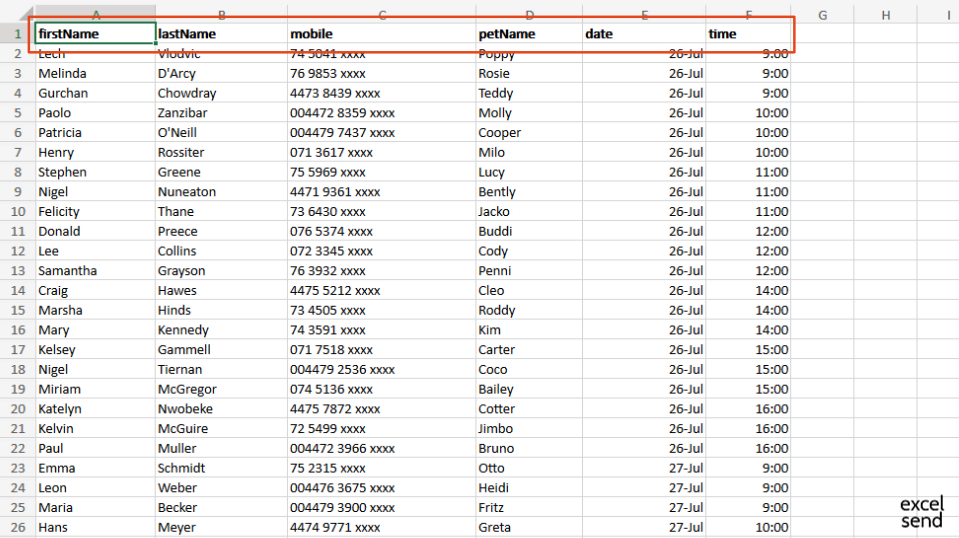Click cell containing Donald
This screenshot has height=538, width=959.
95,231
